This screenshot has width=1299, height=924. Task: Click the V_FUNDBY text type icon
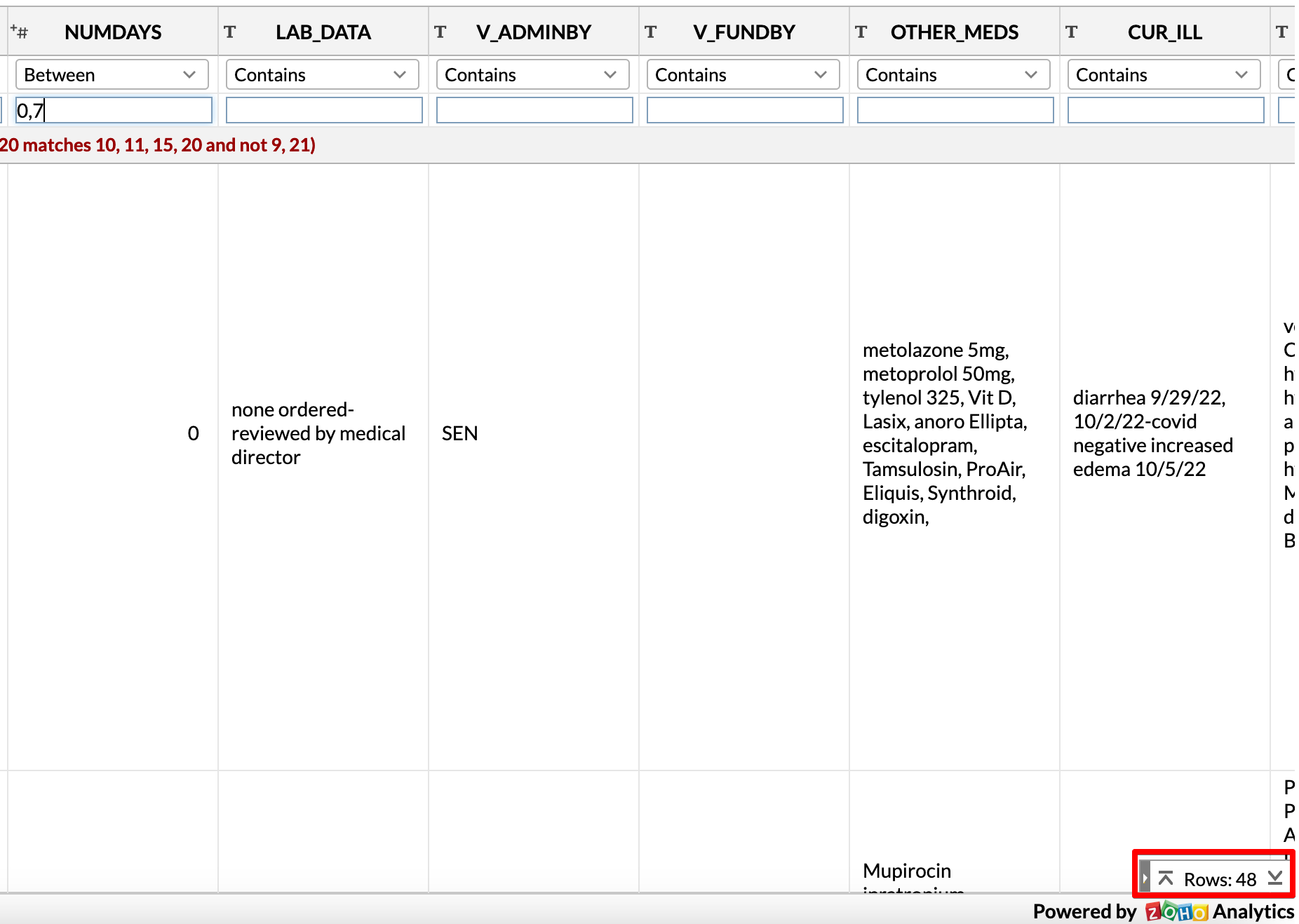[x=651, y=32]
